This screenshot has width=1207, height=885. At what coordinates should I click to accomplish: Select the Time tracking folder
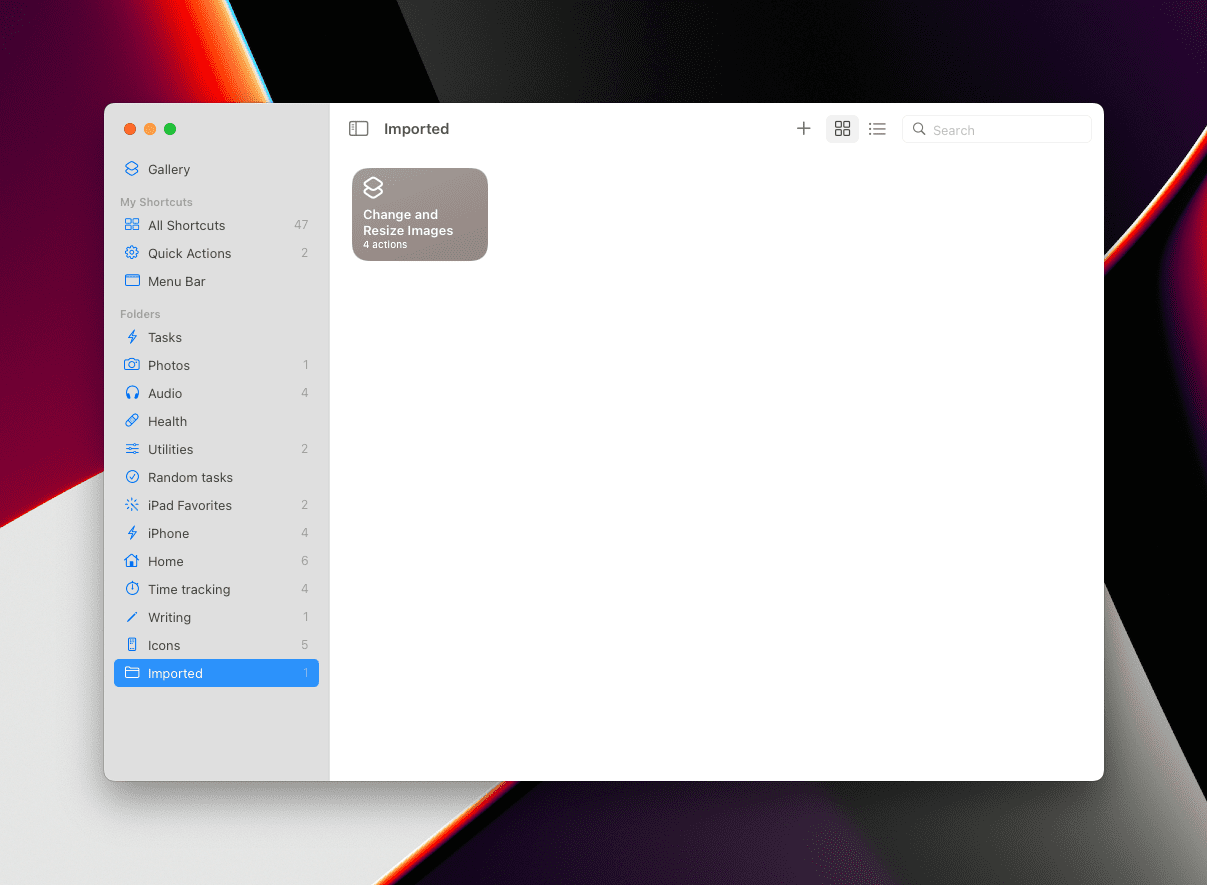[216, 589]
